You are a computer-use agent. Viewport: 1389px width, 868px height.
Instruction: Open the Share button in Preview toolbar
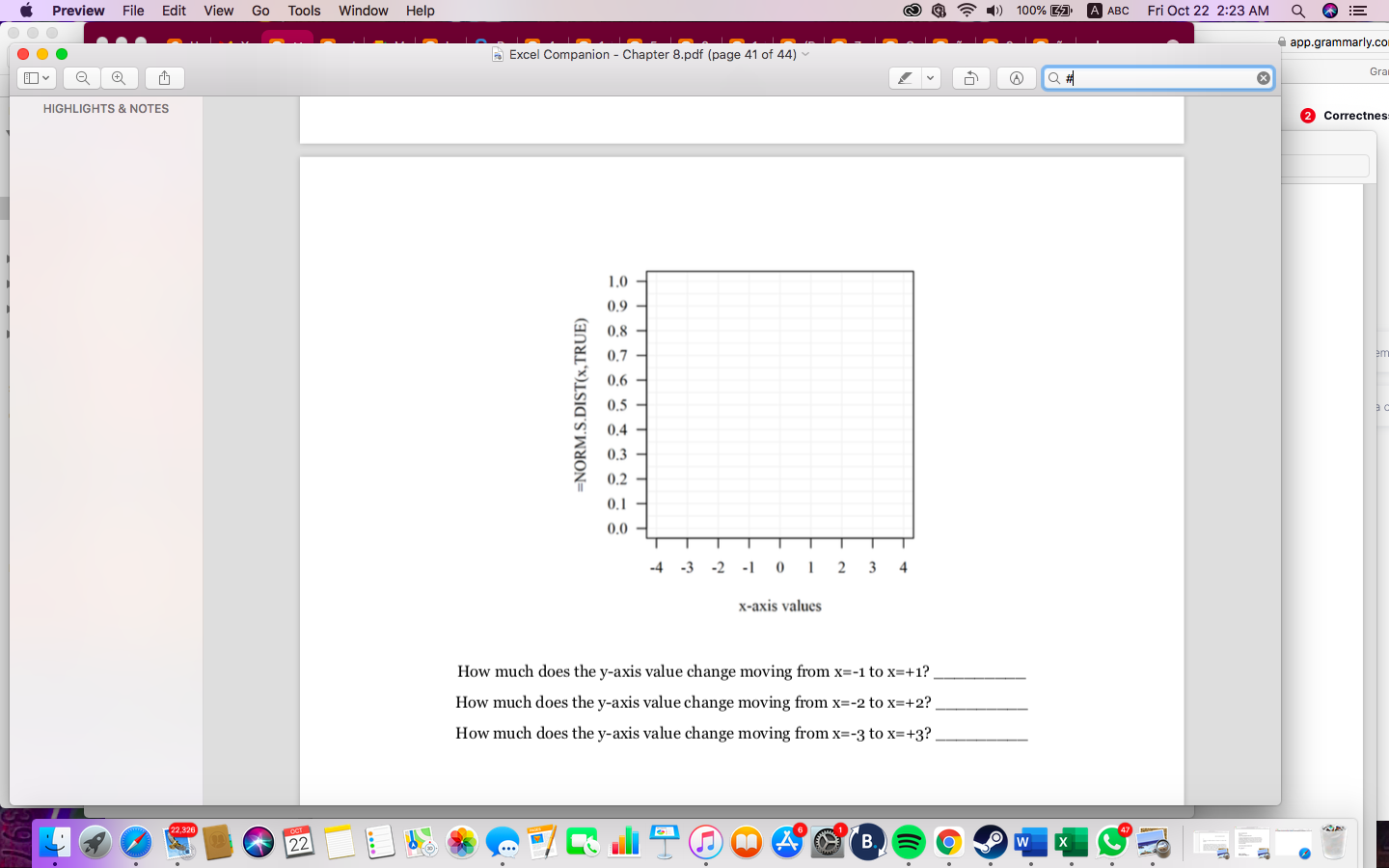tap(165, 78)
